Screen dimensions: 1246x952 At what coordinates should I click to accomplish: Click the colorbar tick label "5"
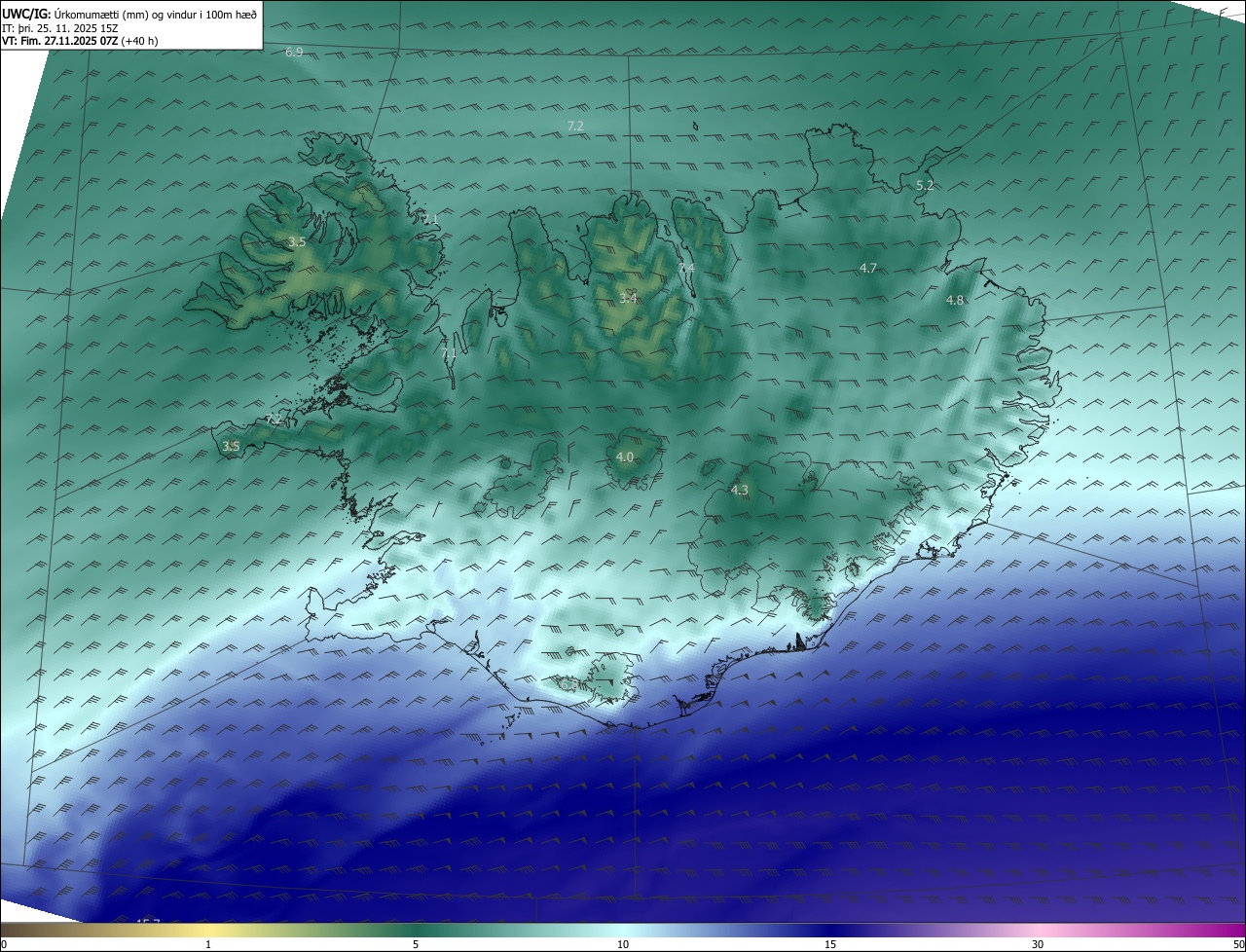[416, 944]
